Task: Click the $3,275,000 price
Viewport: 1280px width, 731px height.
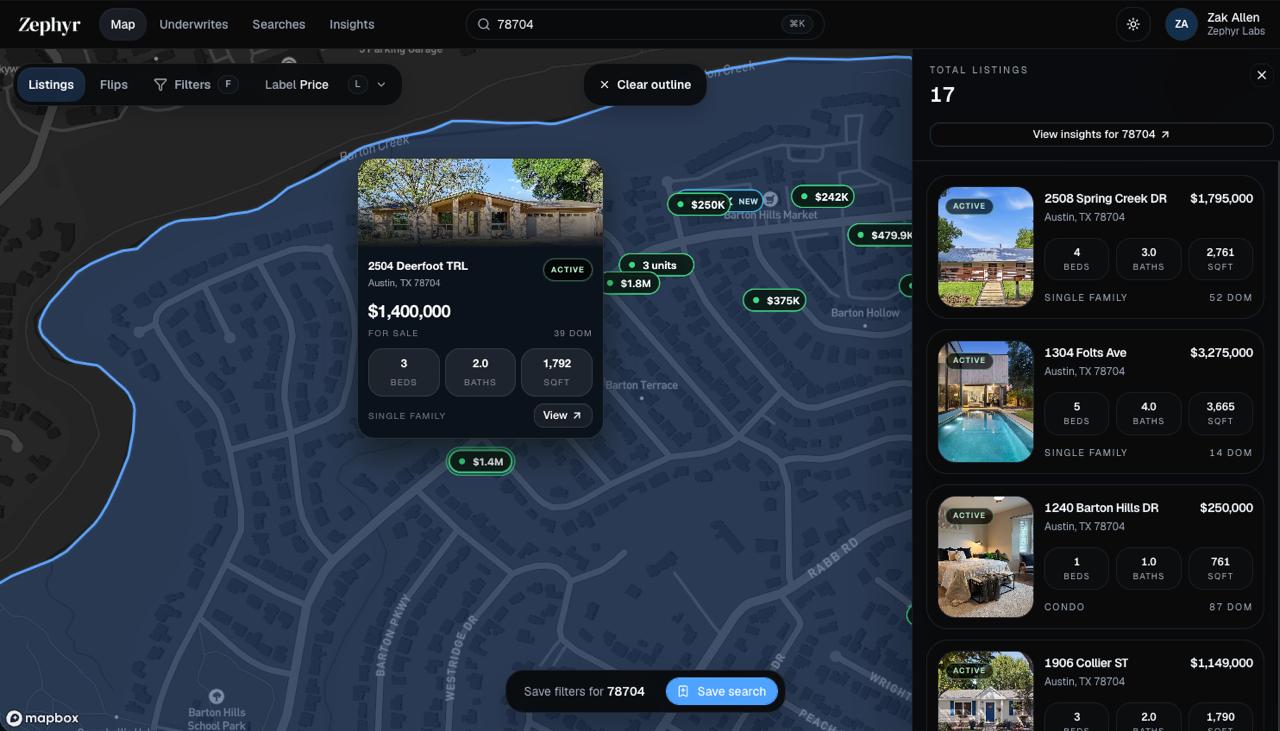Action: [x=1221, y=353]
